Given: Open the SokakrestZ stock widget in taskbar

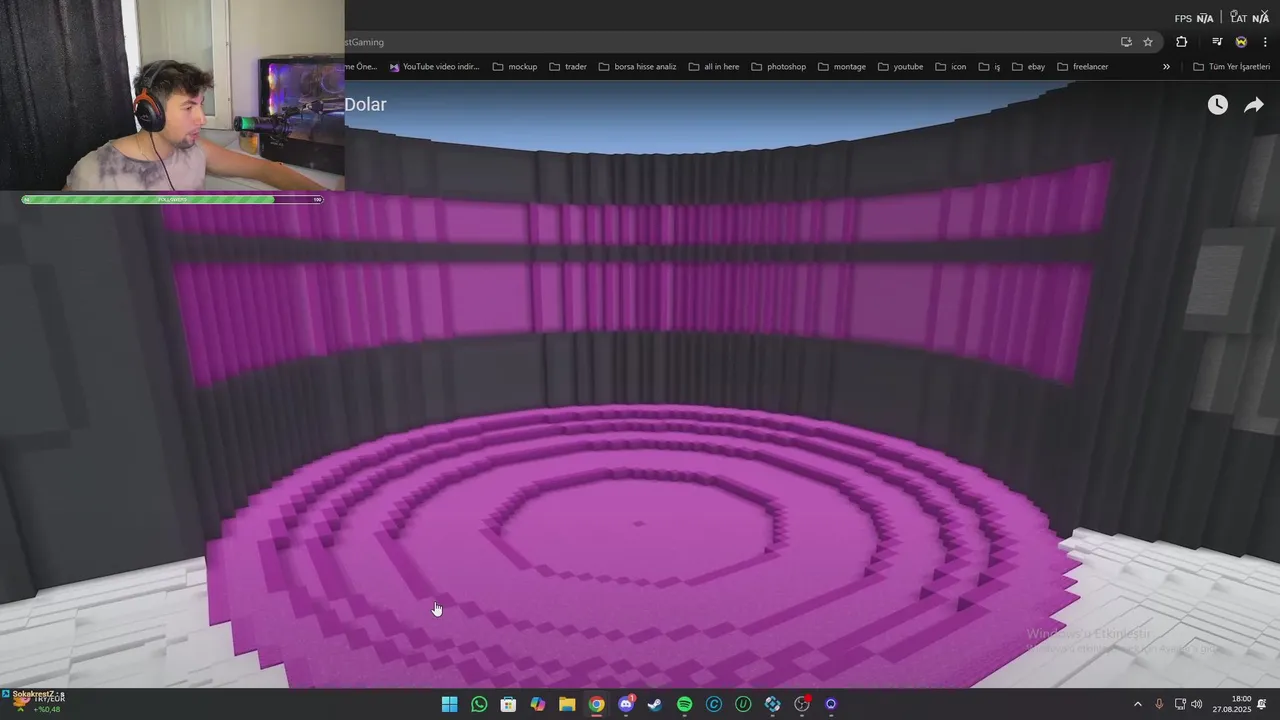Looking at the screenshot, I should click(x=34, y=702).
